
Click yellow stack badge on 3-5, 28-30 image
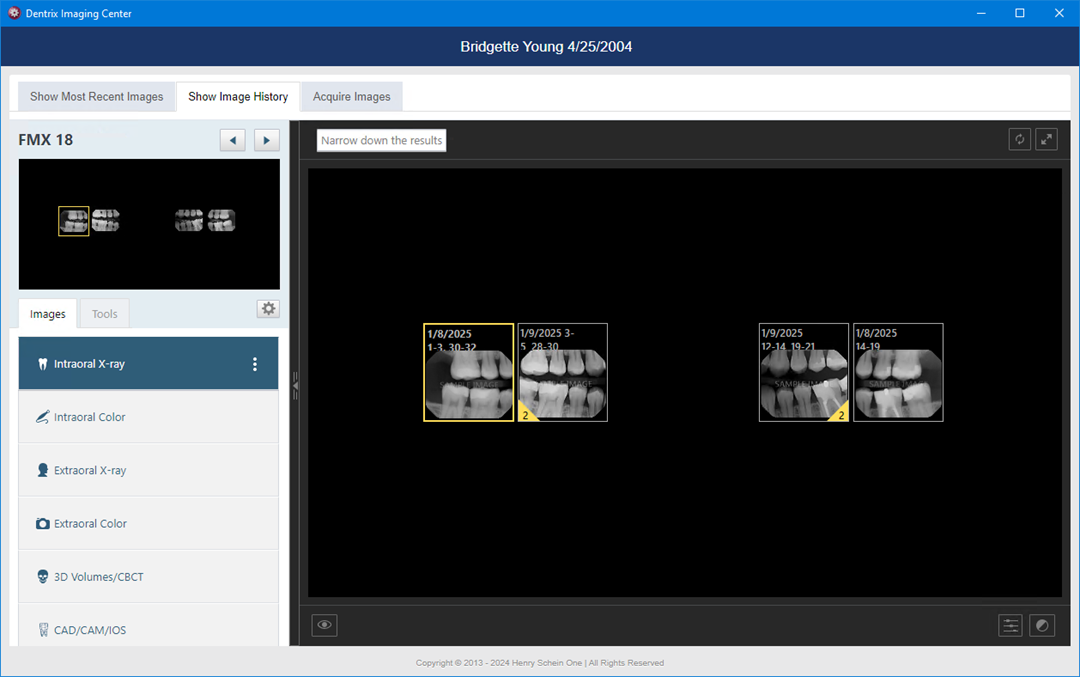pos(526,413)
